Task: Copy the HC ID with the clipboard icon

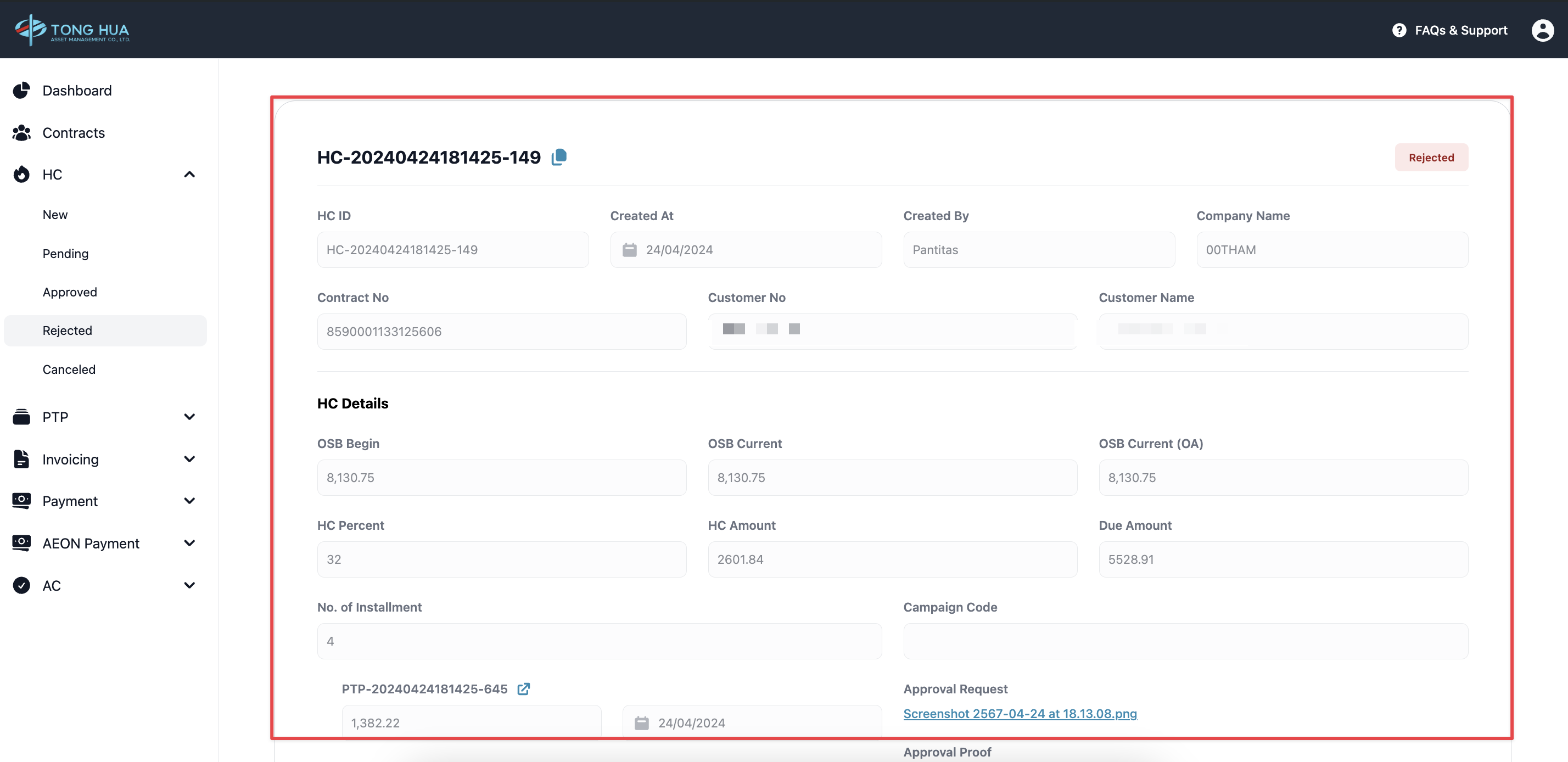Action: point(559,157)
